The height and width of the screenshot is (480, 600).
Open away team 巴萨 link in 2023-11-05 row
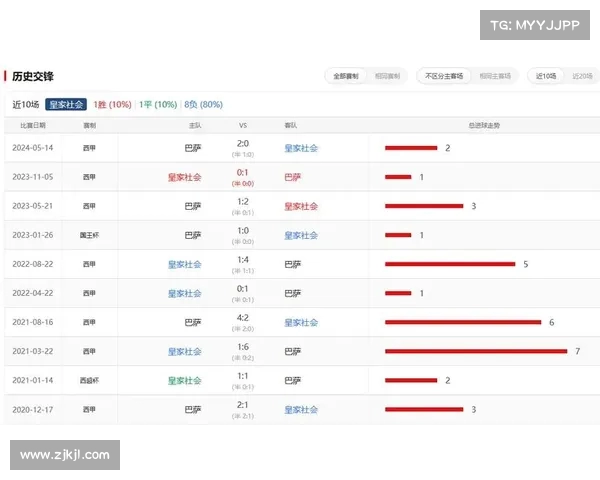click(293, 177)
